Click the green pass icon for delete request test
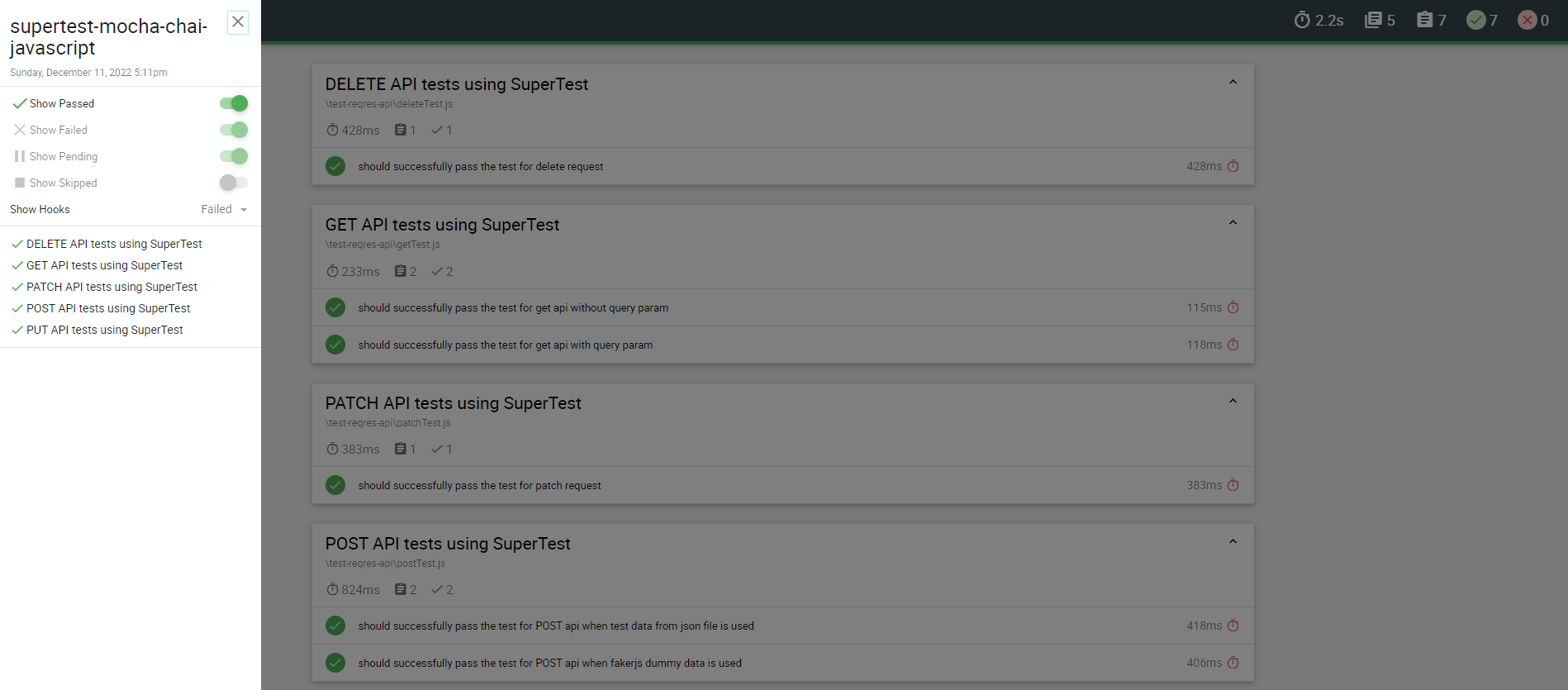The height and width of the screenshot is (690, 1568). coord(335,166)
